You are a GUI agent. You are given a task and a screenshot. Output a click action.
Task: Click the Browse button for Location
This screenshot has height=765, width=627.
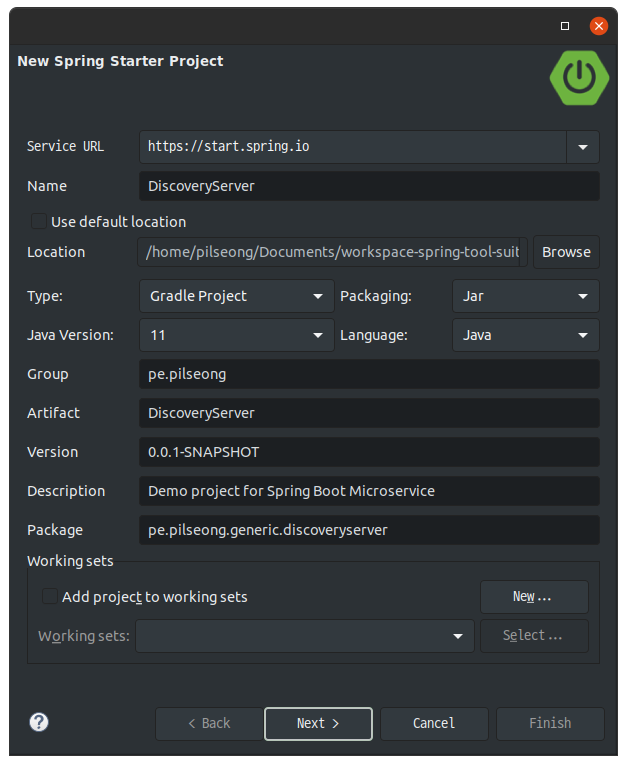click(566, 252)
